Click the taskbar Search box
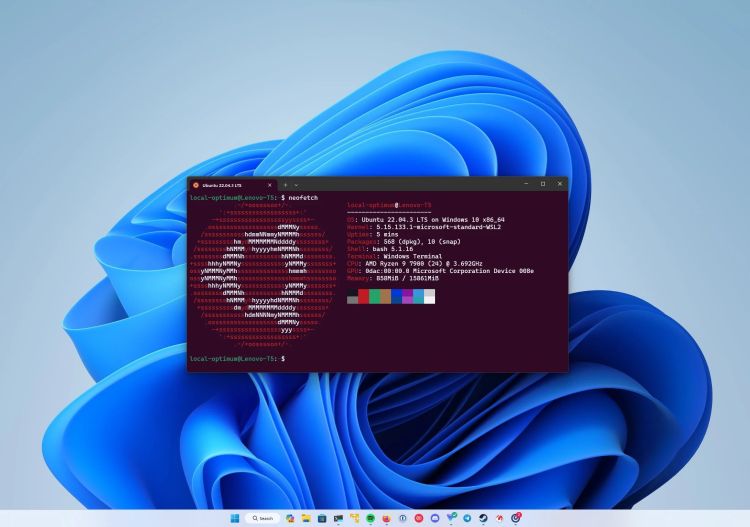Image resolution: width=750 pixels, height=527 pixels. [262, 518]
